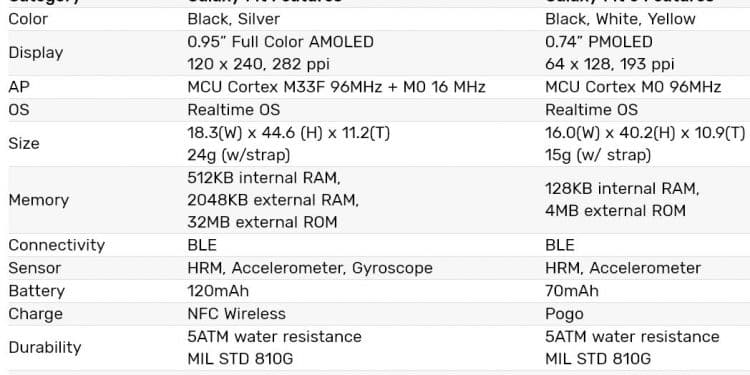Select the "0.95" Full Color AMOLED" text

pyautogui.click(x=280, y=42)
